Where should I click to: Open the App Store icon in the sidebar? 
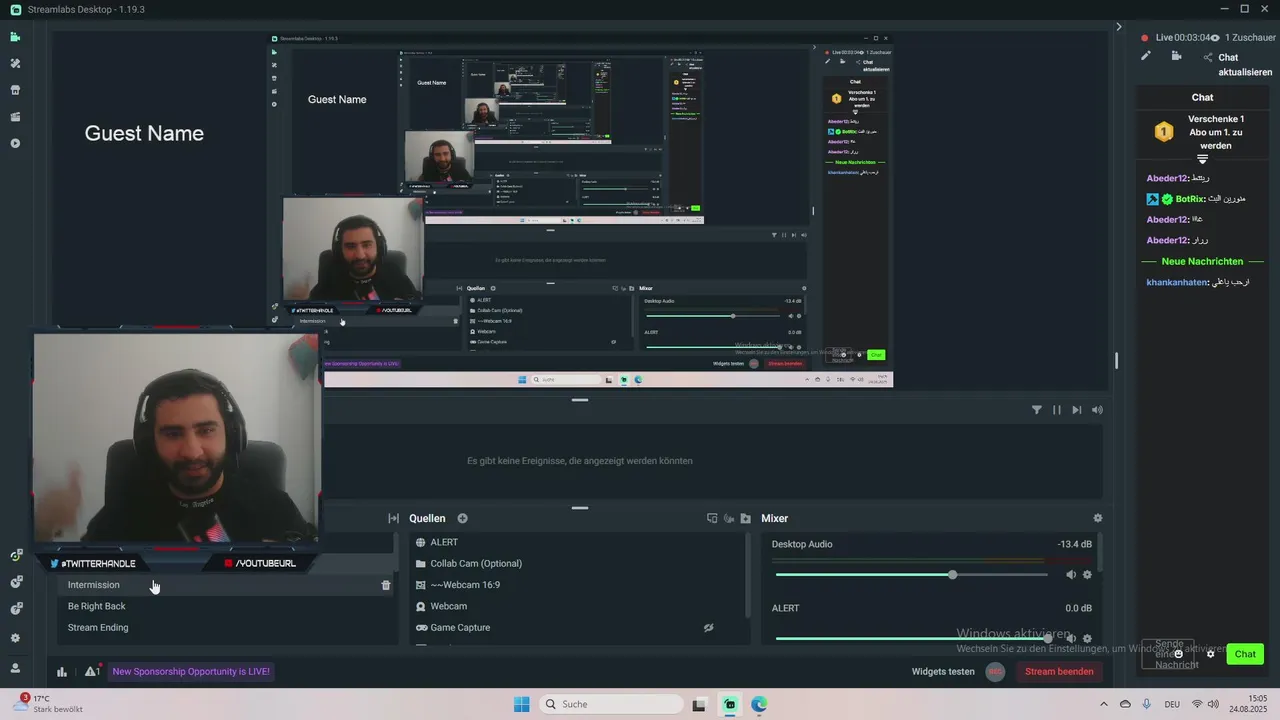click(x=15, y=90)
